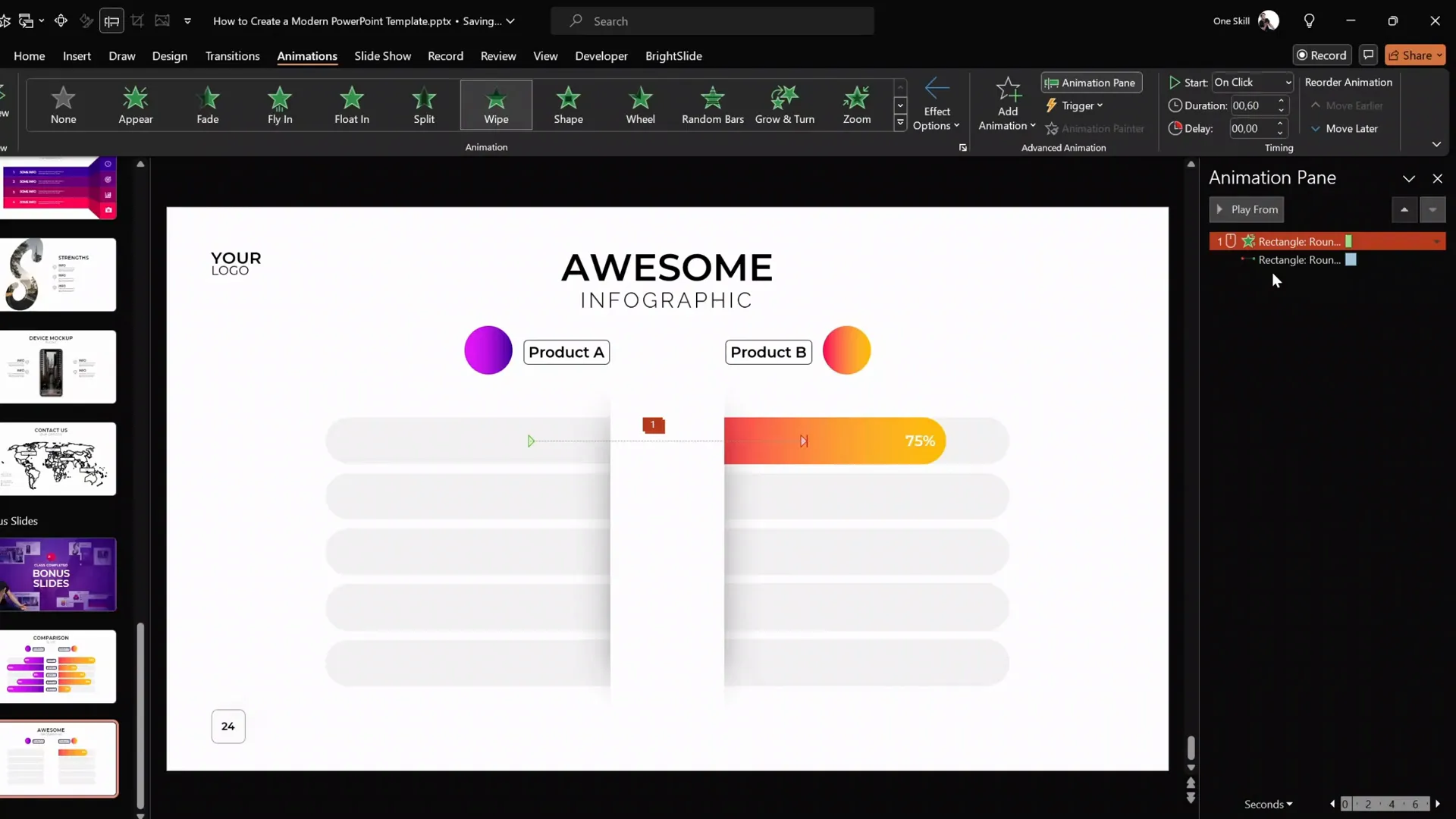Select the Contact Us world map thumbnail

click(58, 460)
